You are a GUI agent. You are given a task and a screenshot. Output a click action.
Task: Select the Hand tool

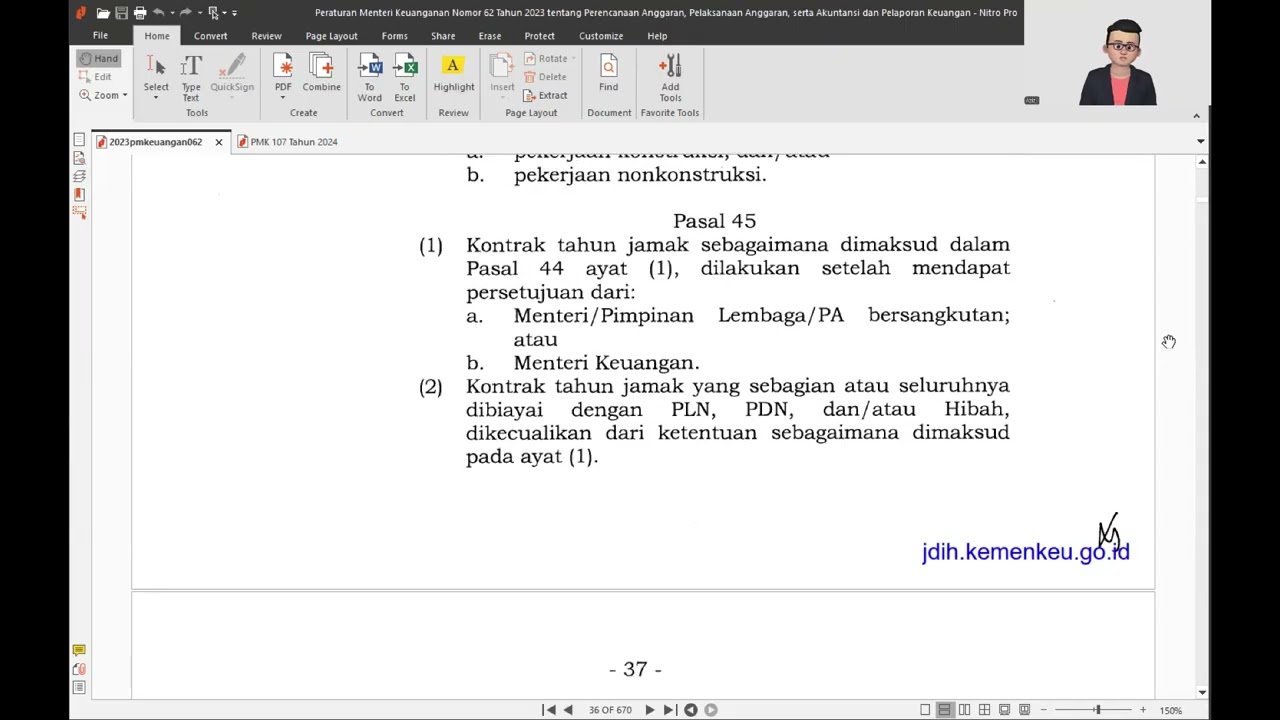point(98,58)
